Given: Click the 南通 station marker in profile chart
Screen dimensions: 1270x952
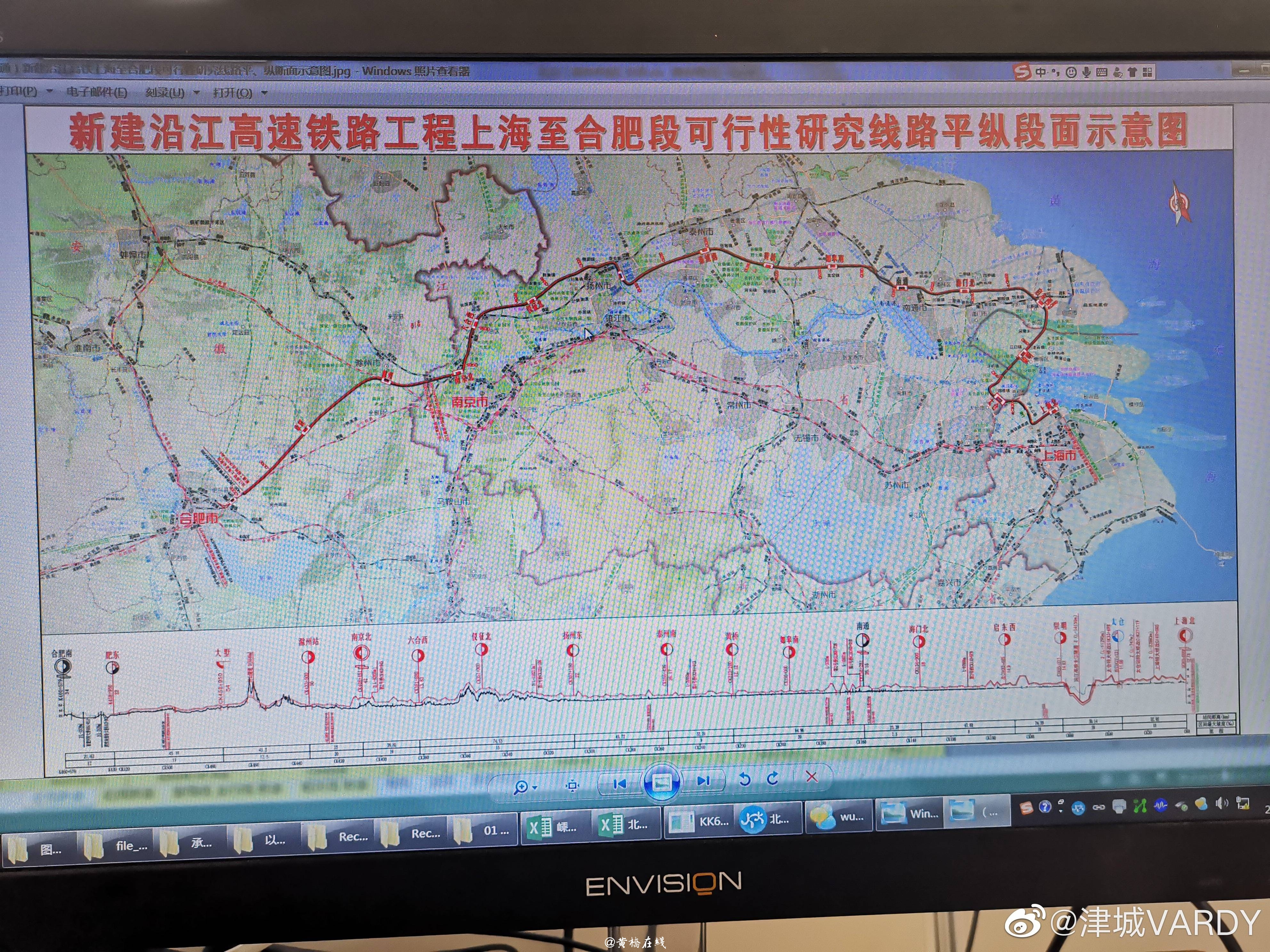Looking at the screenshot, I should click(x=862, y=640).
